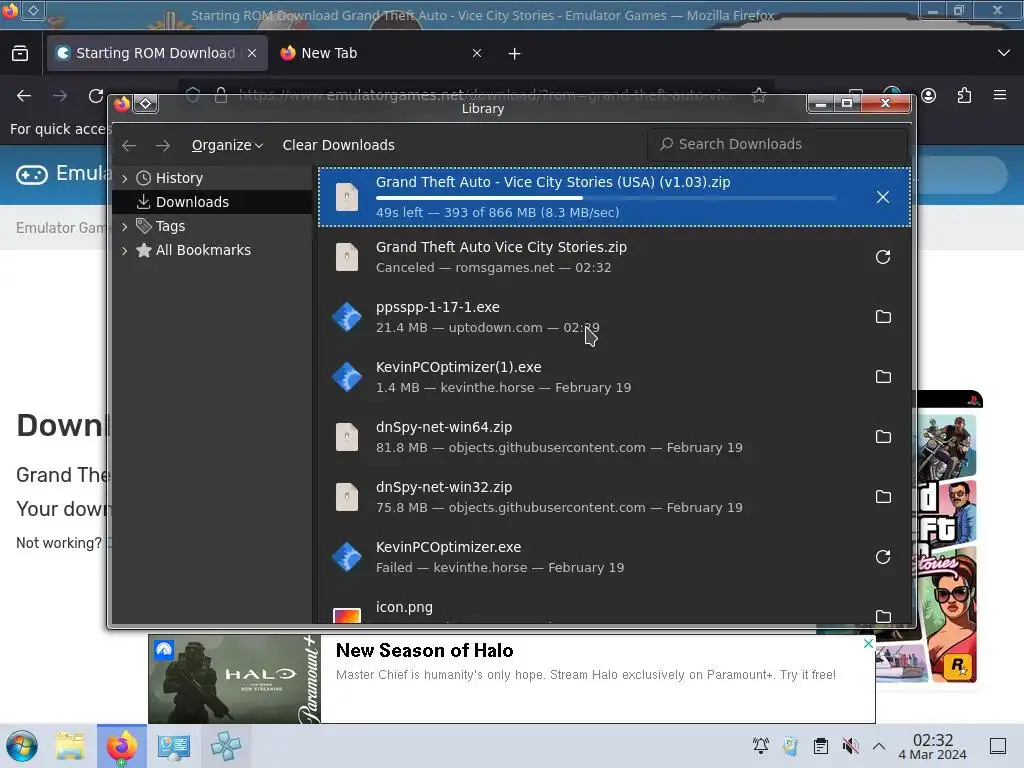Show hidden system tray icons chevron

(879, 746)
